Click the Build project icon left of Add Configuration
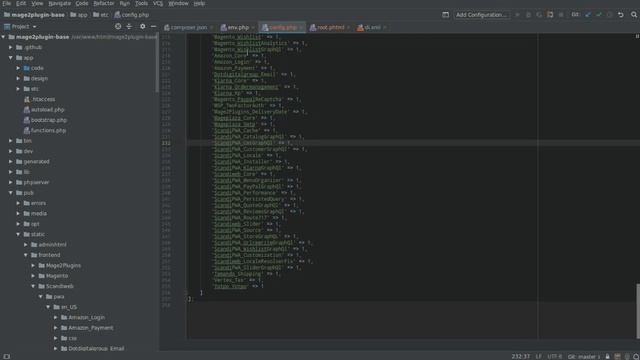640x360 pixels. click(445, 15)
